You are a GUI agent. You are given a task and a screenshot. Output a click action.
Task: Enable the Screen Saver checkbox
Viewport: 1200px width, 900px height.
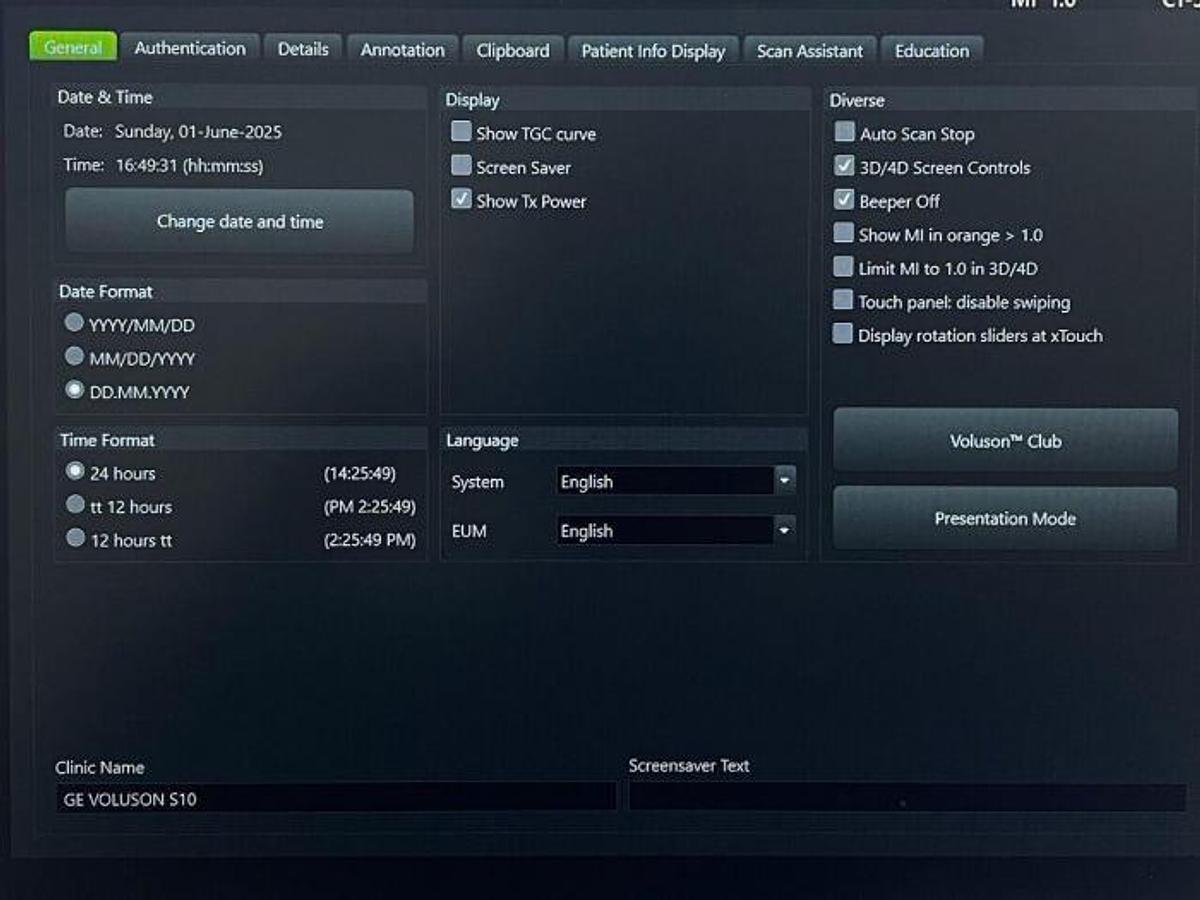point(461,166)
